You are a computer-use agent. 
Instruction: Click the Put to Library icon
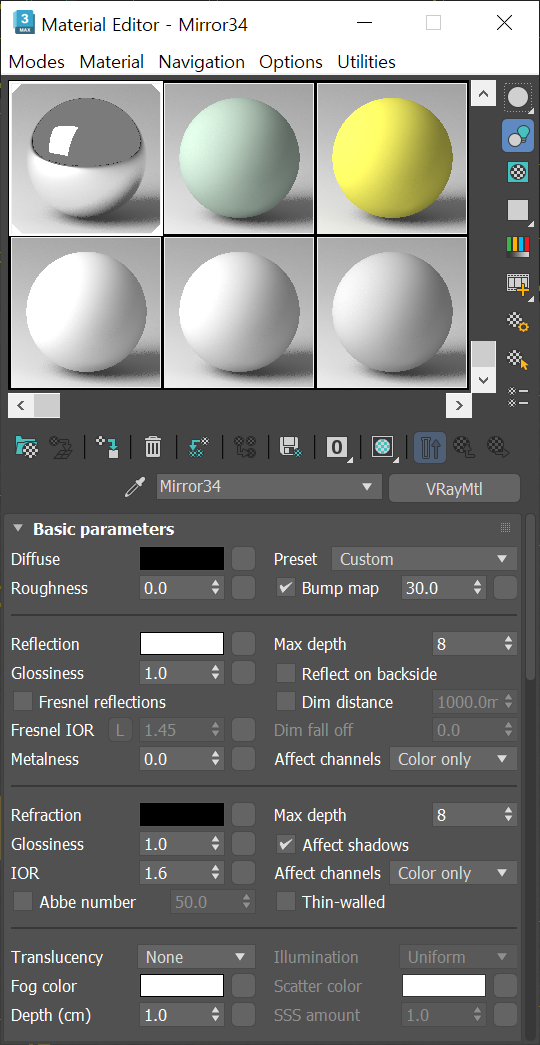(x=291, y=447)
